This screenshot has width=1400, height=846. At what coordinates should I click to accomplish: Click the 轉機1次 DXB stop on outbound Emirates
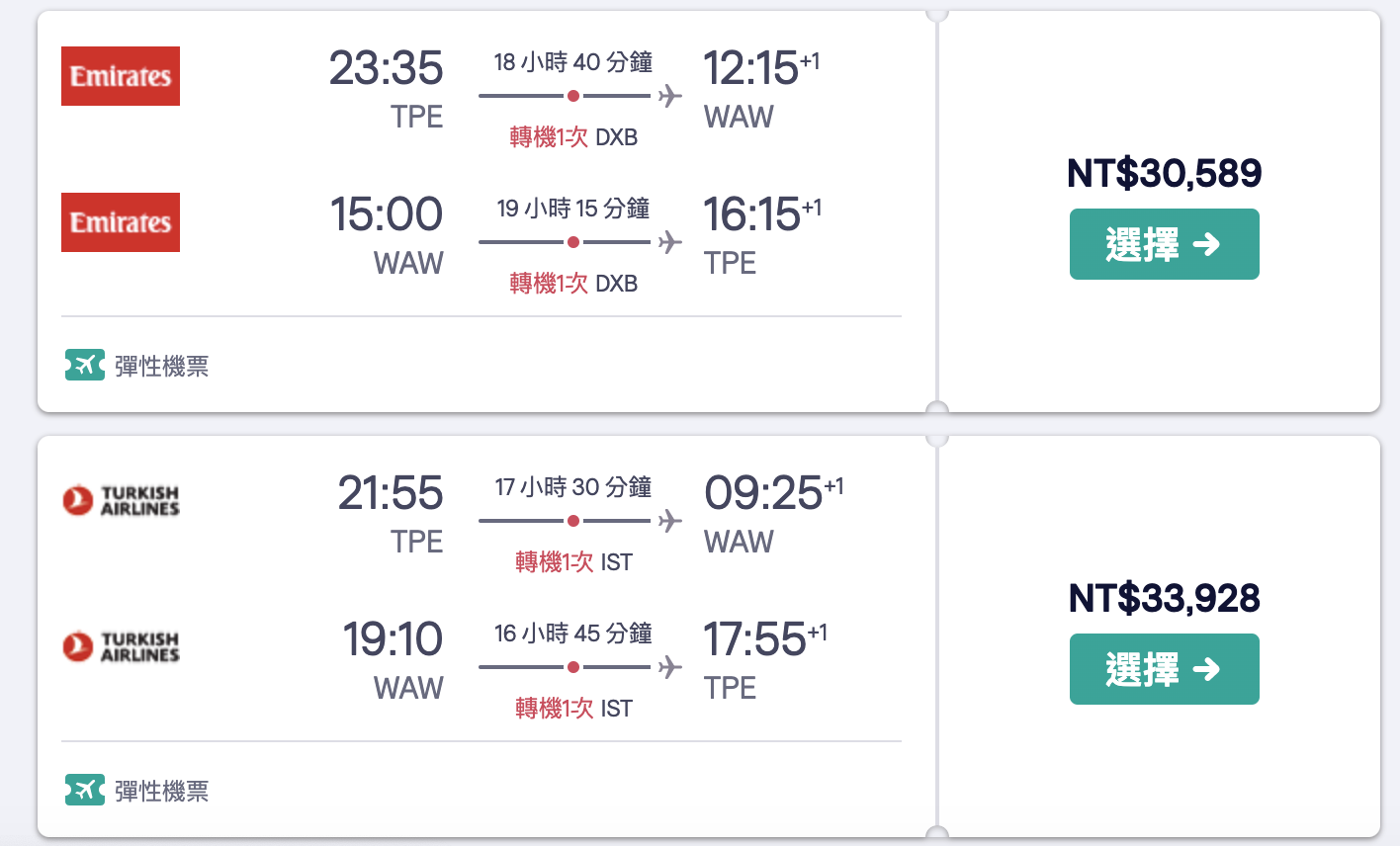pyautogui.click(x=573, y=137)
